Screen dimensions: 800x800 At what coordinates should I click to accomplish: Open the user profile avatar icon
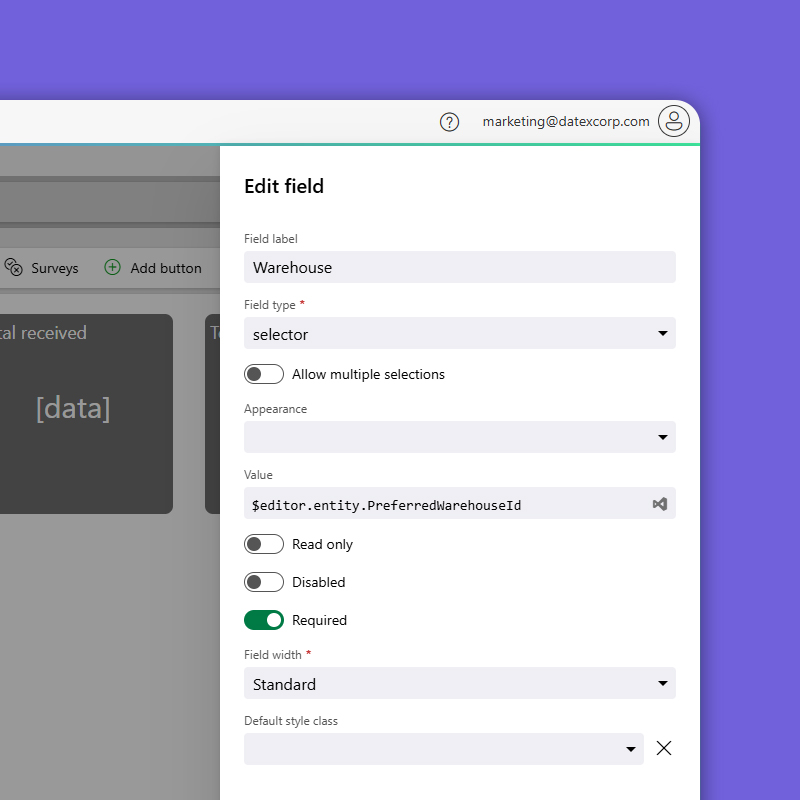click(674, 122)
